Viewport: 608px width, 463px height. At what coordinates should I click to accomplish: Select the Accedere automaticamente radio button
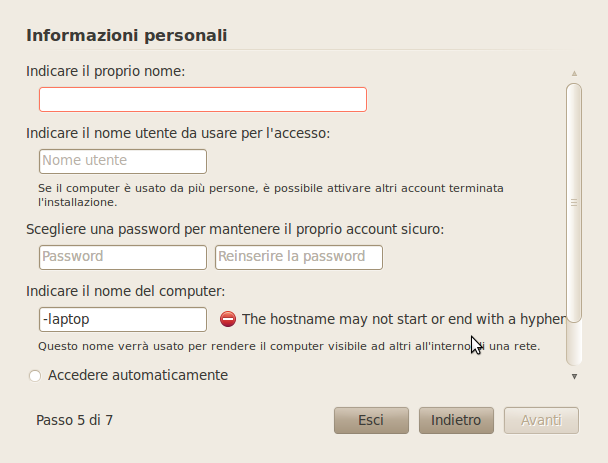[36, 376]
